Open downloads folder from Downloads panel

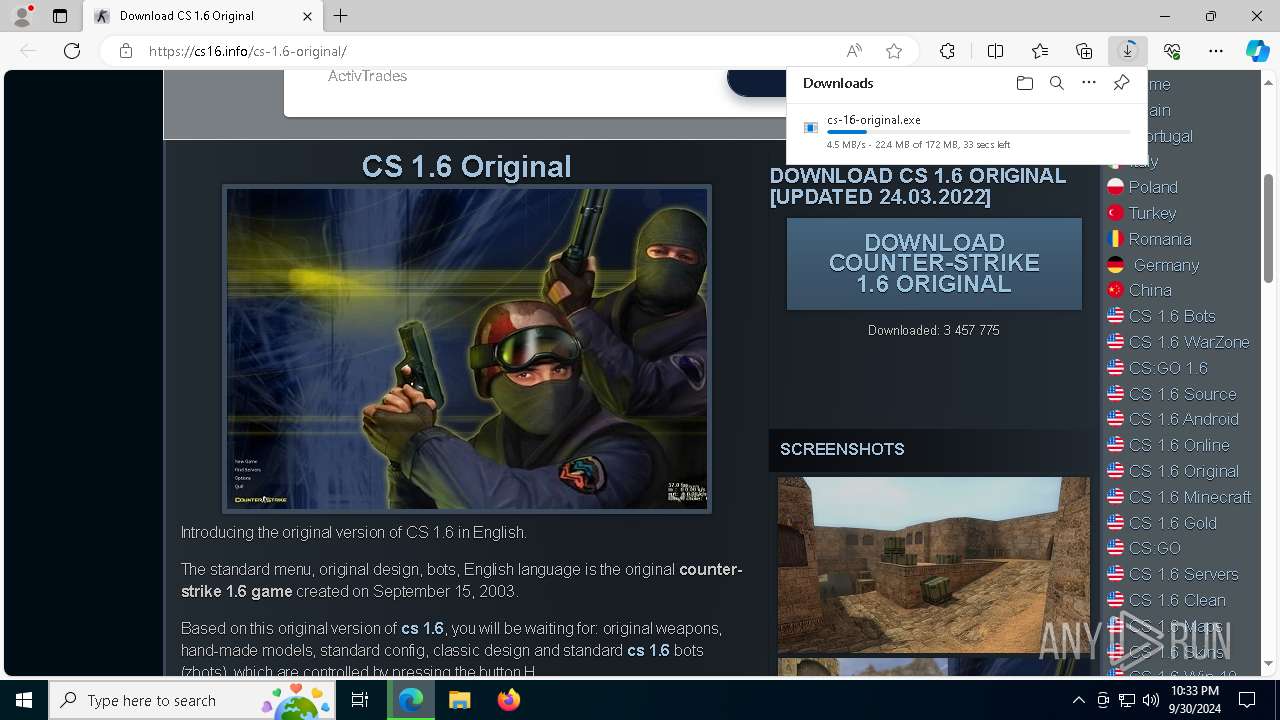click(1024, 83)
